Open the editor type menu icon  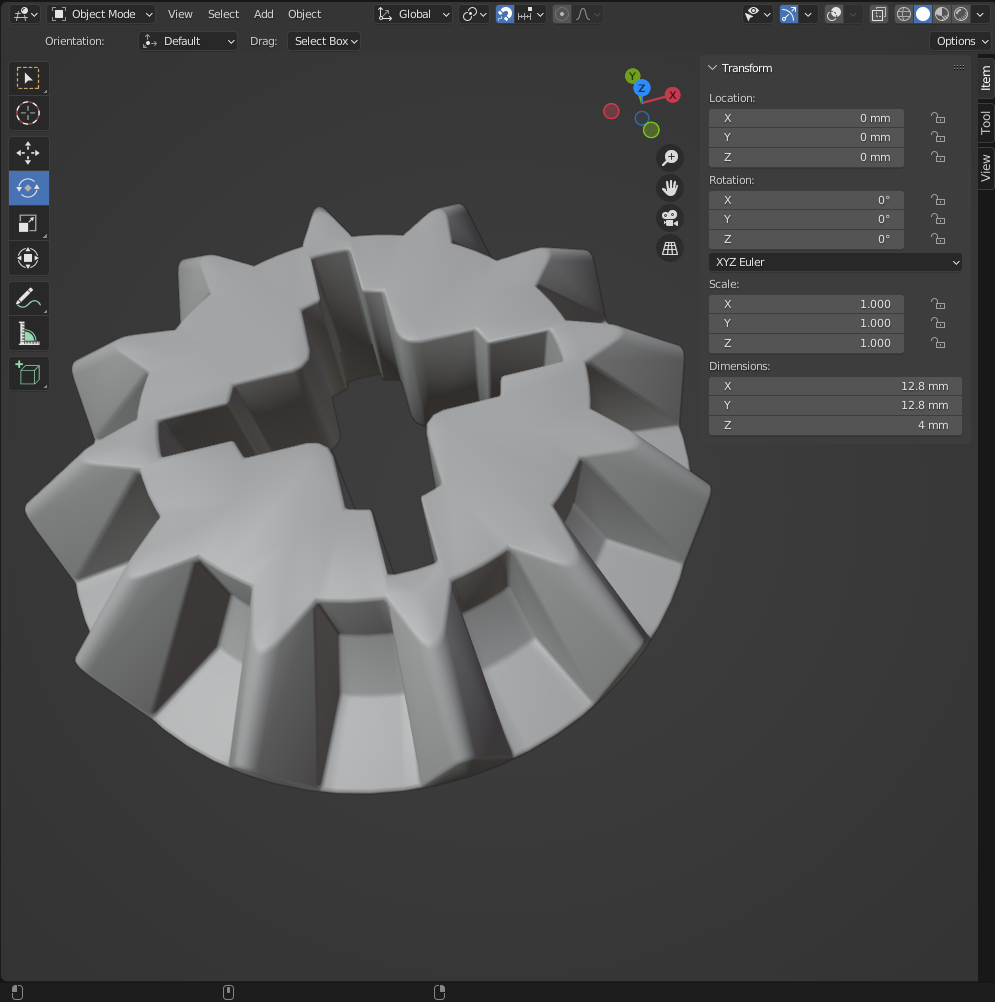coord(26,14)
